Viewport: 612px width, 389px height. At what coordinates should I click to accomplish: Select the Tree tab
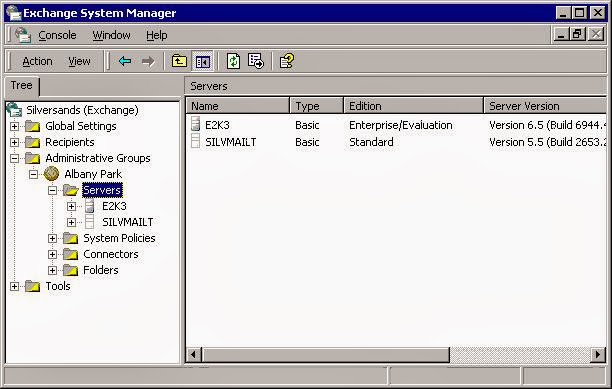(x=21, y=85)
